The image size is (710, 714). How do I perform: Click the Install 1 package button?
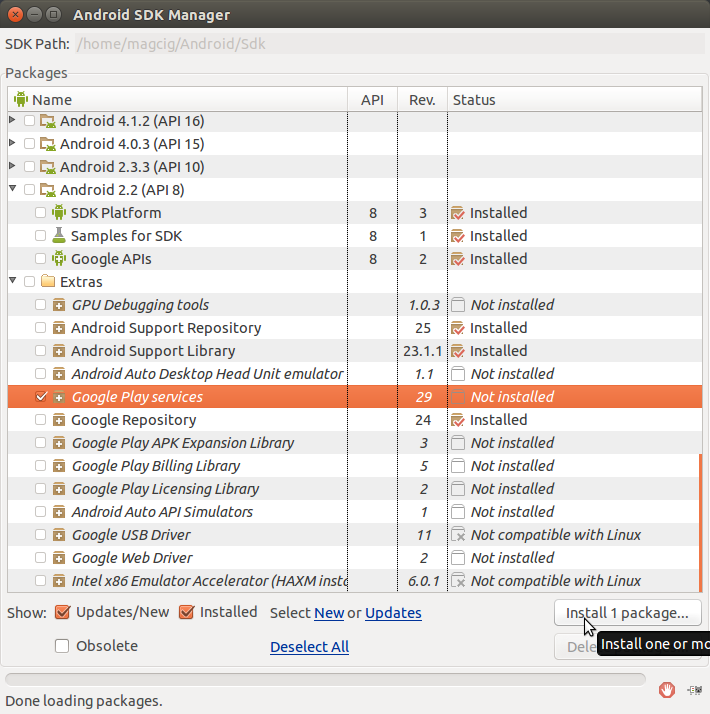pos(628,613)
